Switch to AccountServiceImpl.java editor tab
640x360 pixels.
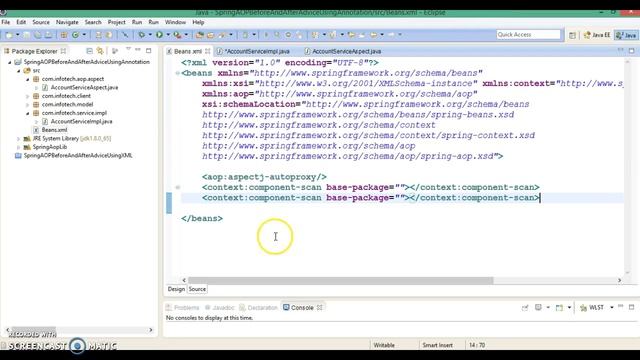click(x=253, y=51)
